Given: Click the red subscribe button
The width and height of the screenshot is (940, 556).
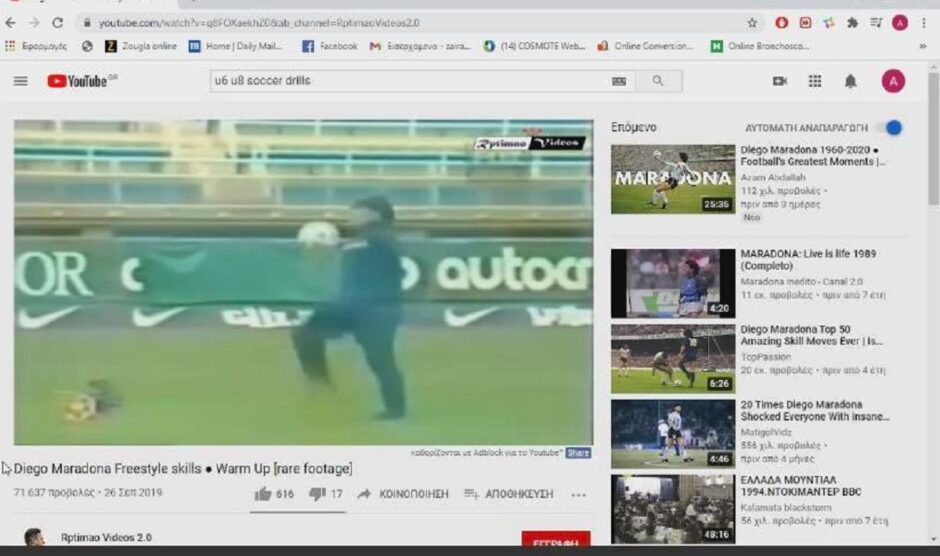Looking at the screenshot, I should pos(556,539).
